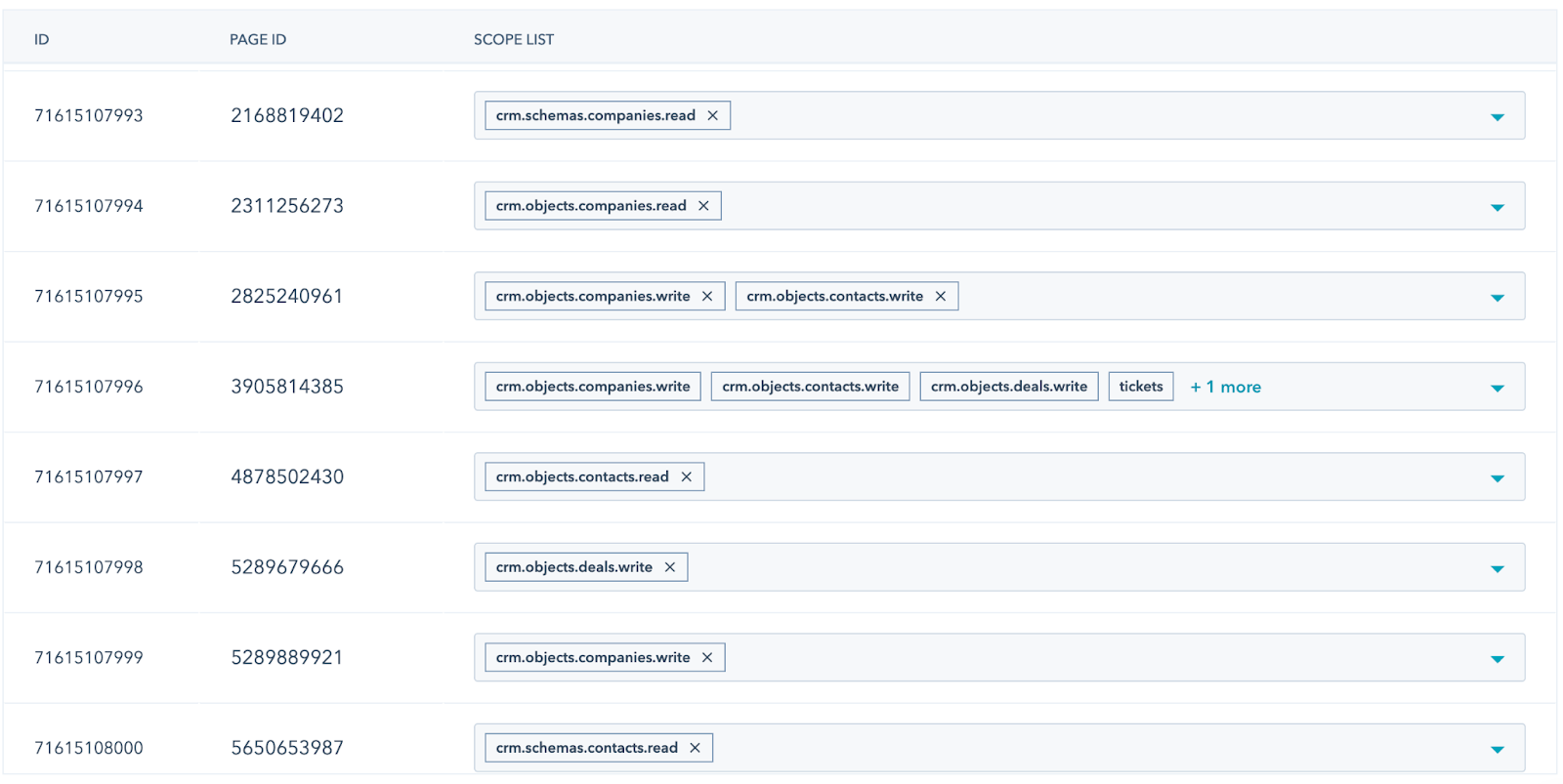Remove crm.objects.companies.read scope tag
Image resolution: width=1563 pixels, height=784 pixels.
(703, 206)
